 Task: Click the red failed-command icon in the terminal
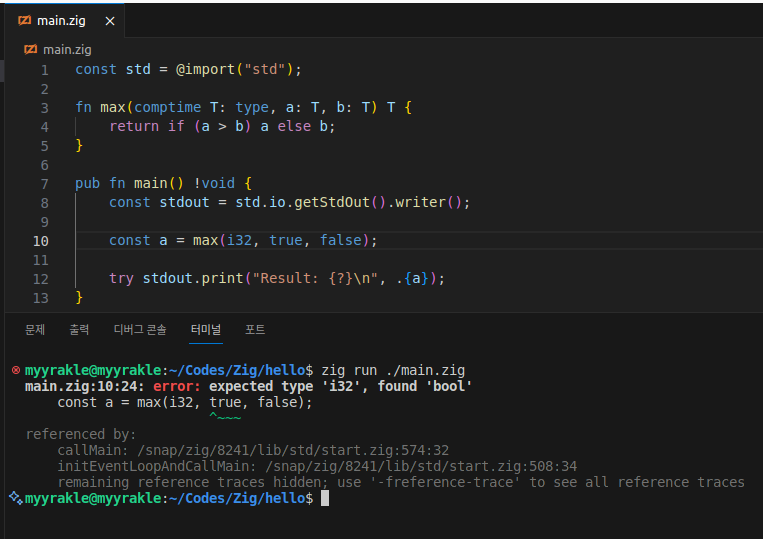tap(15, 370)
